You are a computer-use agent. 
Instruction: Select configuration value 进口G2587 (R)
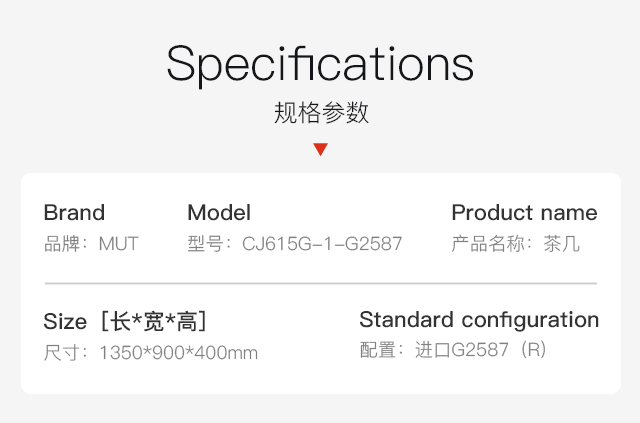pyautogui.click(x=481, y=350)
